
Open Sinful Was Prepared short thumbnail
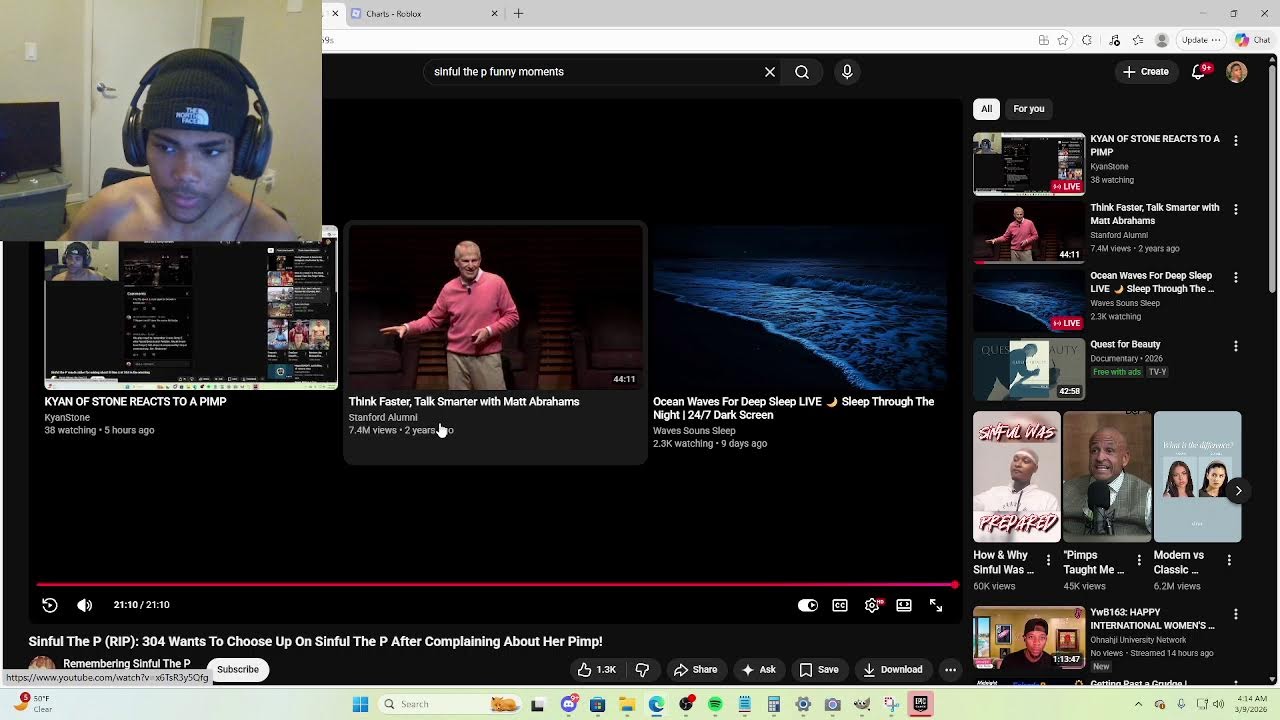[1017, 477]
